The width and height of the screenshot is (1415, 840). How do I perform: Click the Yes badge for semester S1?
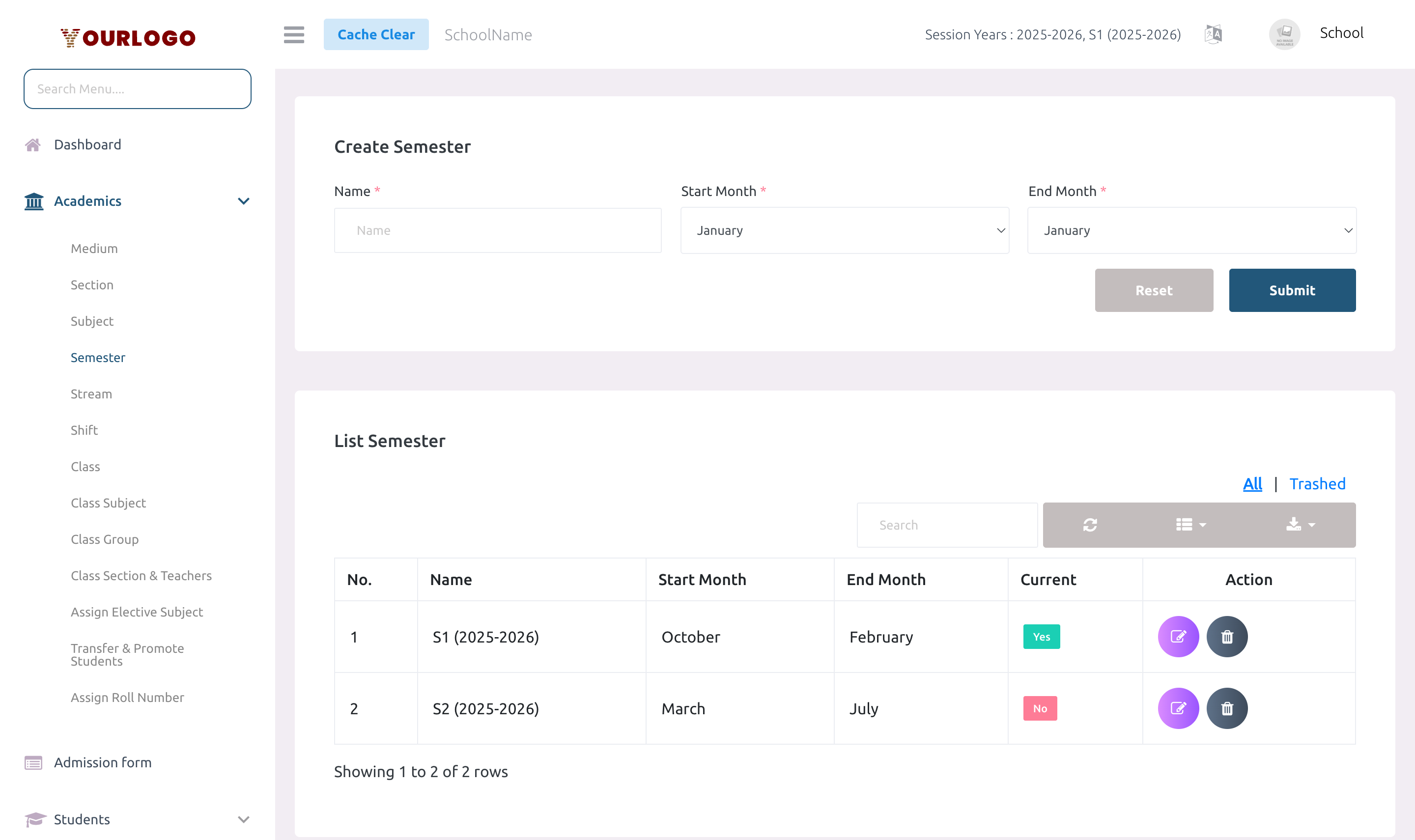click(x=1041, y=636)
